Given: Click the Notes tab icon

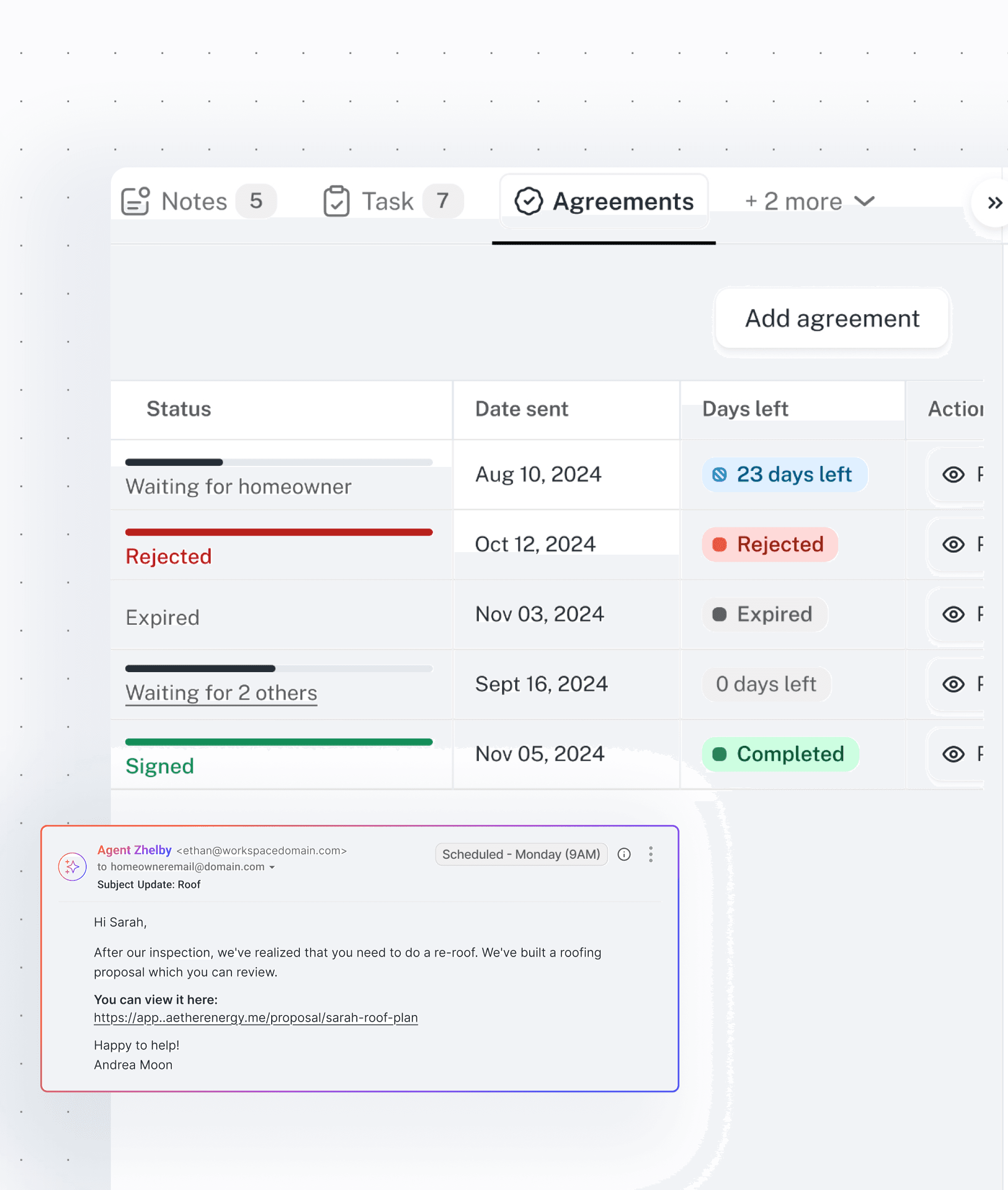Looking at the screenshot, I should click(x=136, y=201).
